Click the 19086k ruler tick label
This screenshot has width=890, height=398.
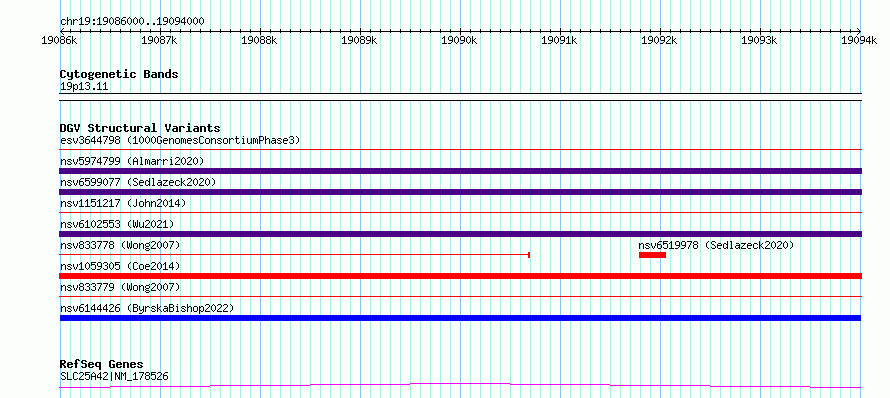[60, 40]
